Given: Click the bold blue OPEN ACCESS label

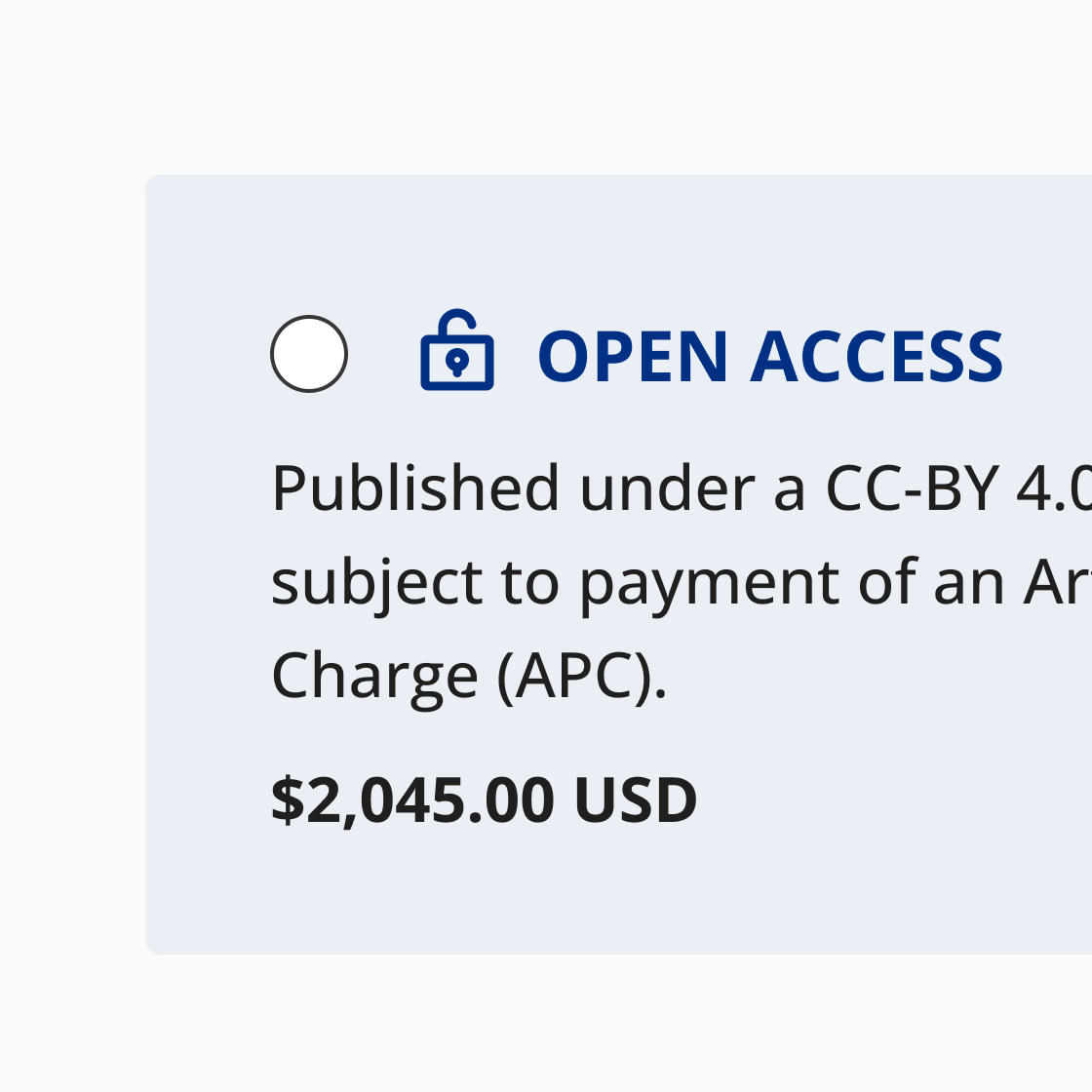Looking at the screenshot, I should point(770,356).
